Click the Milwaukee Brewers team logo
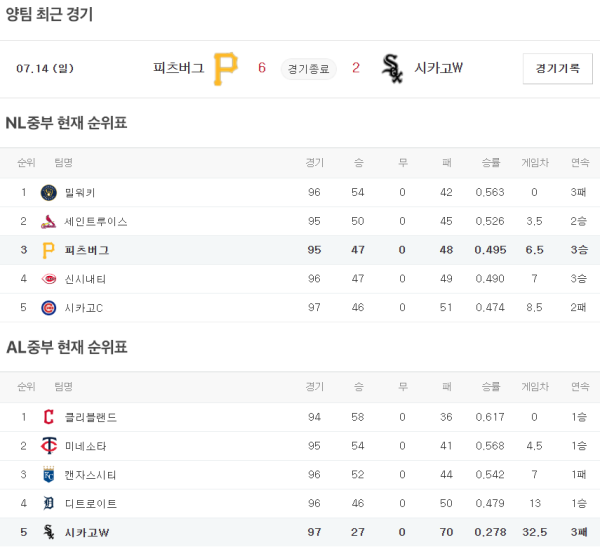The width and height of the screenshot is (600, 552). pyautogui.click(x=49, y=192)
